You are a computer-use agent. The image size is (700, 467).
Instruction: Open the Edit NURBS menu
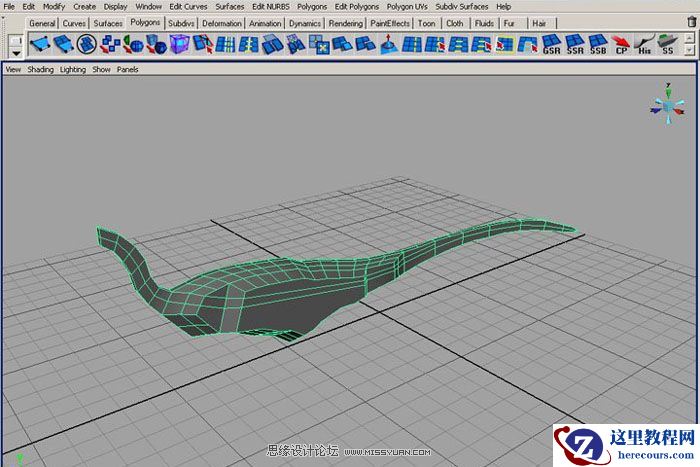(271, 7)
